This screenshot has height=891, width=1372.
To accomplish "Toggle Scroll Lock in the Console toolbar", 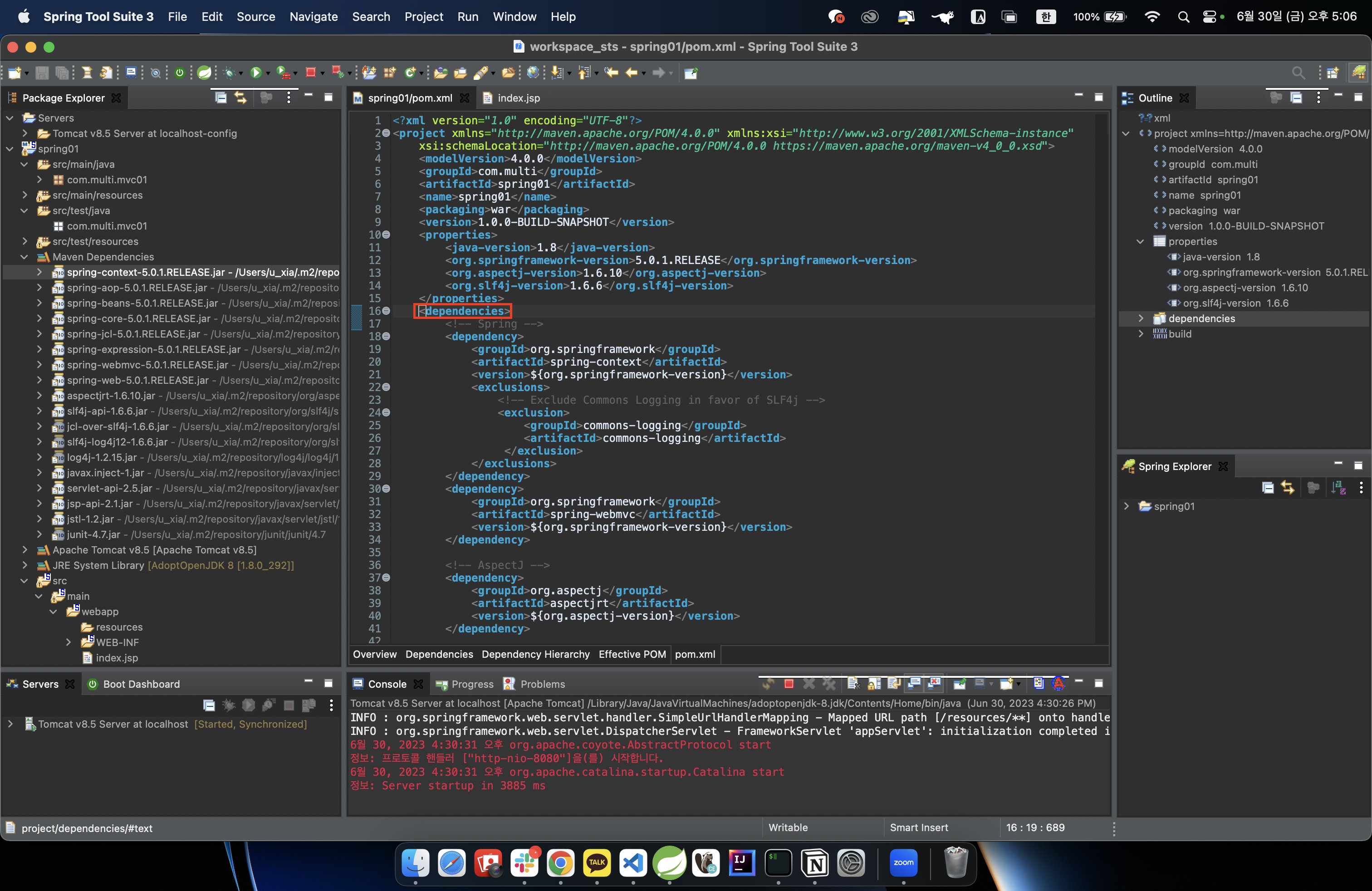I will pos(874,684).
